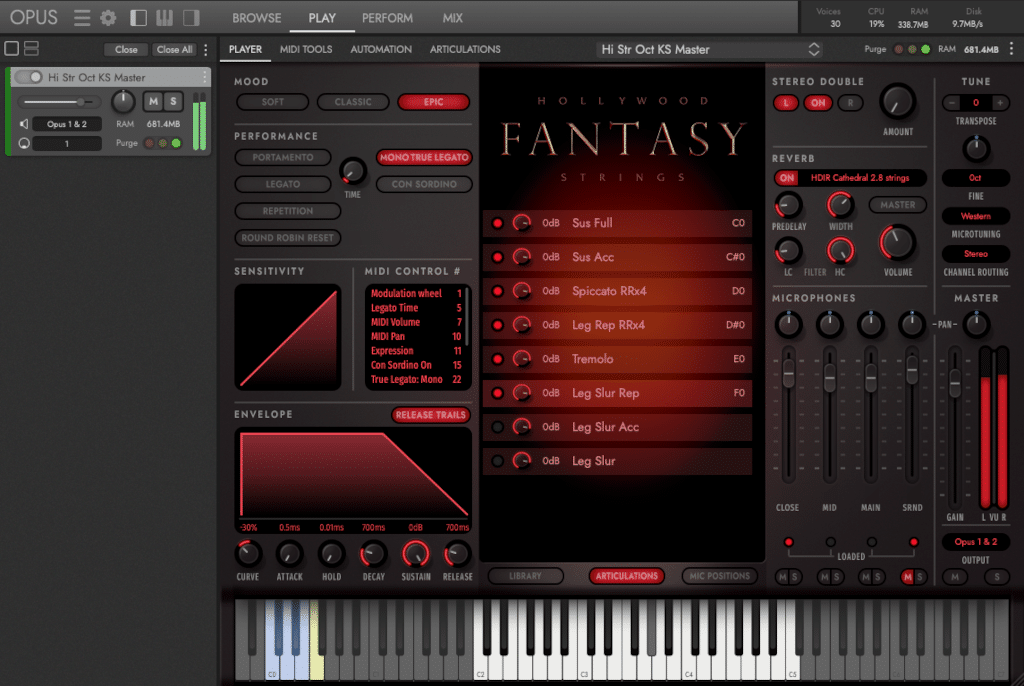Switch to stacked rack view icon
This screenshot has height=686, width=1024.
click(x=31, y=48)
